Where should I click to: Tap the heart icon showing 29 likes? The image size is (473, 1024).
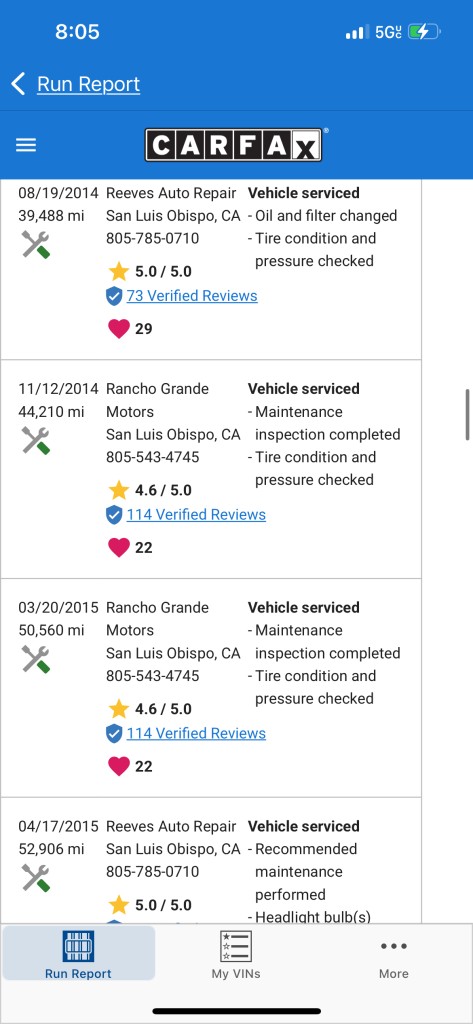[x=119, y=328]
